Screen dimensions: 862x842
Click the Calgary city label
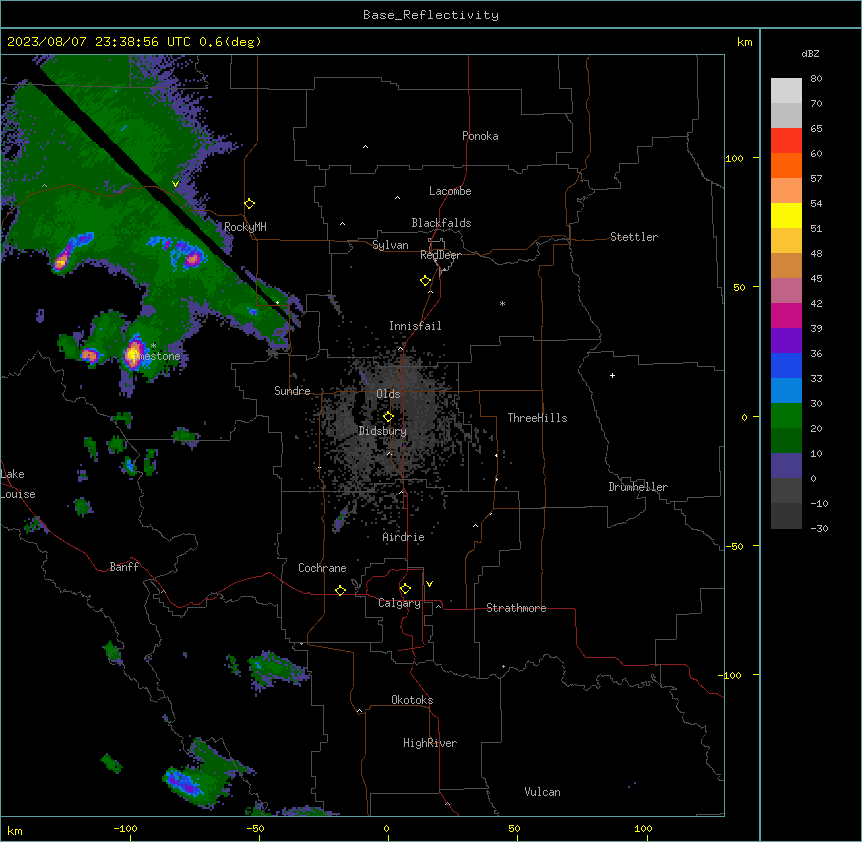click(399, 603)
